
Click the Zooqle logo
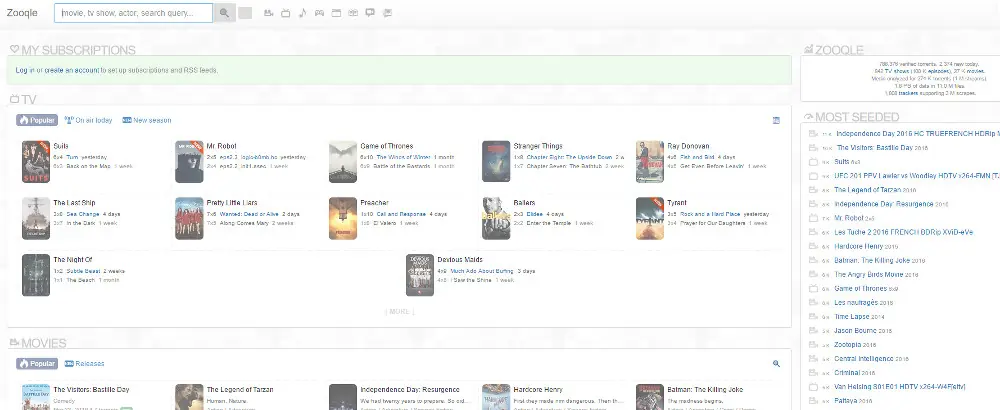[22, 13]
